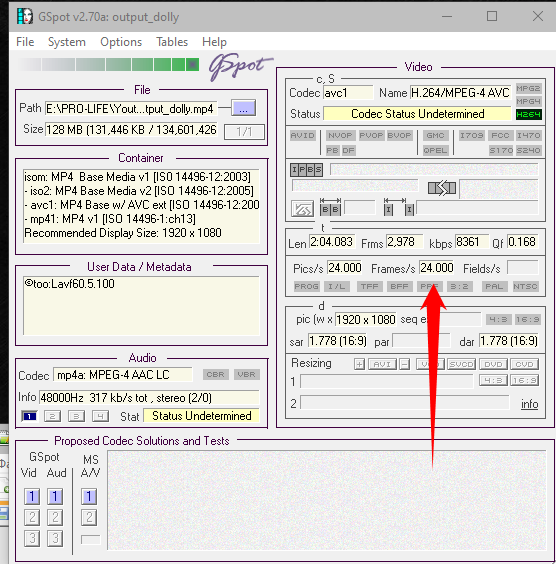
Task: Click the BVOP flag indicator
Action: pyautogui.click(x=399, y=135)
